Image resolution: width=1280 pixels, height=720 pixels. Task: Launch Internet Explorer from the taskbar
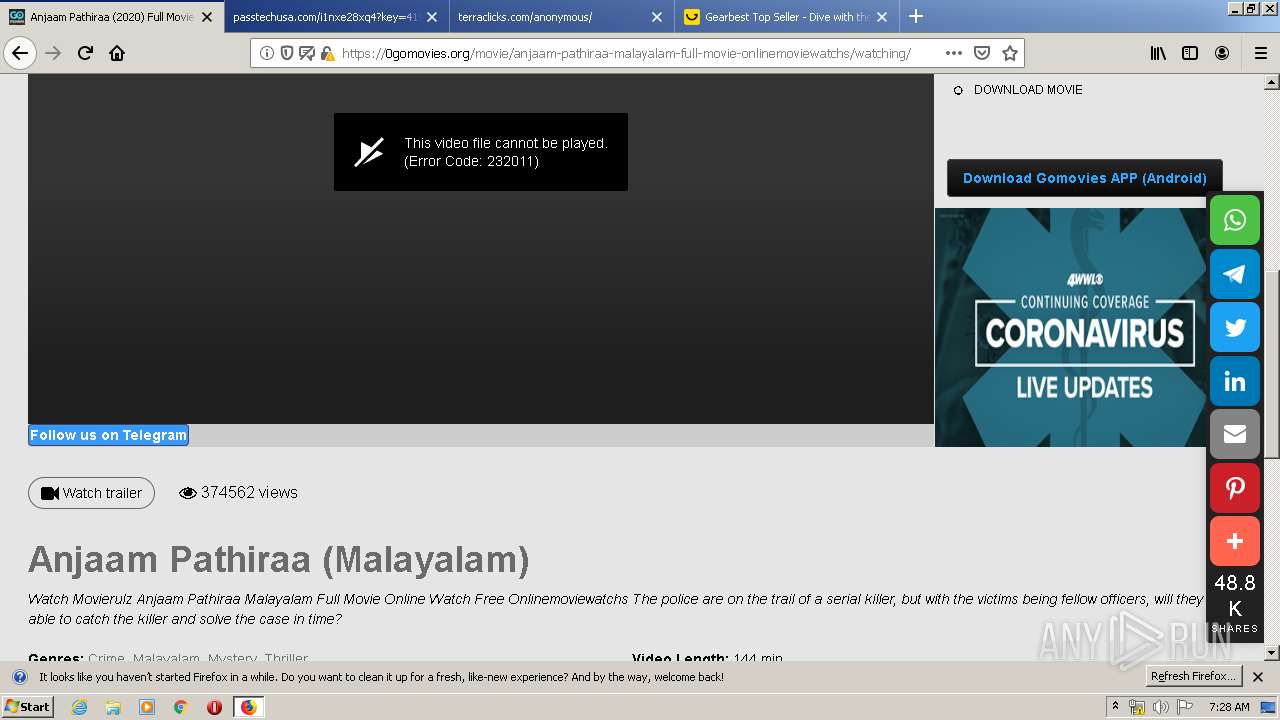coord(79,707)
